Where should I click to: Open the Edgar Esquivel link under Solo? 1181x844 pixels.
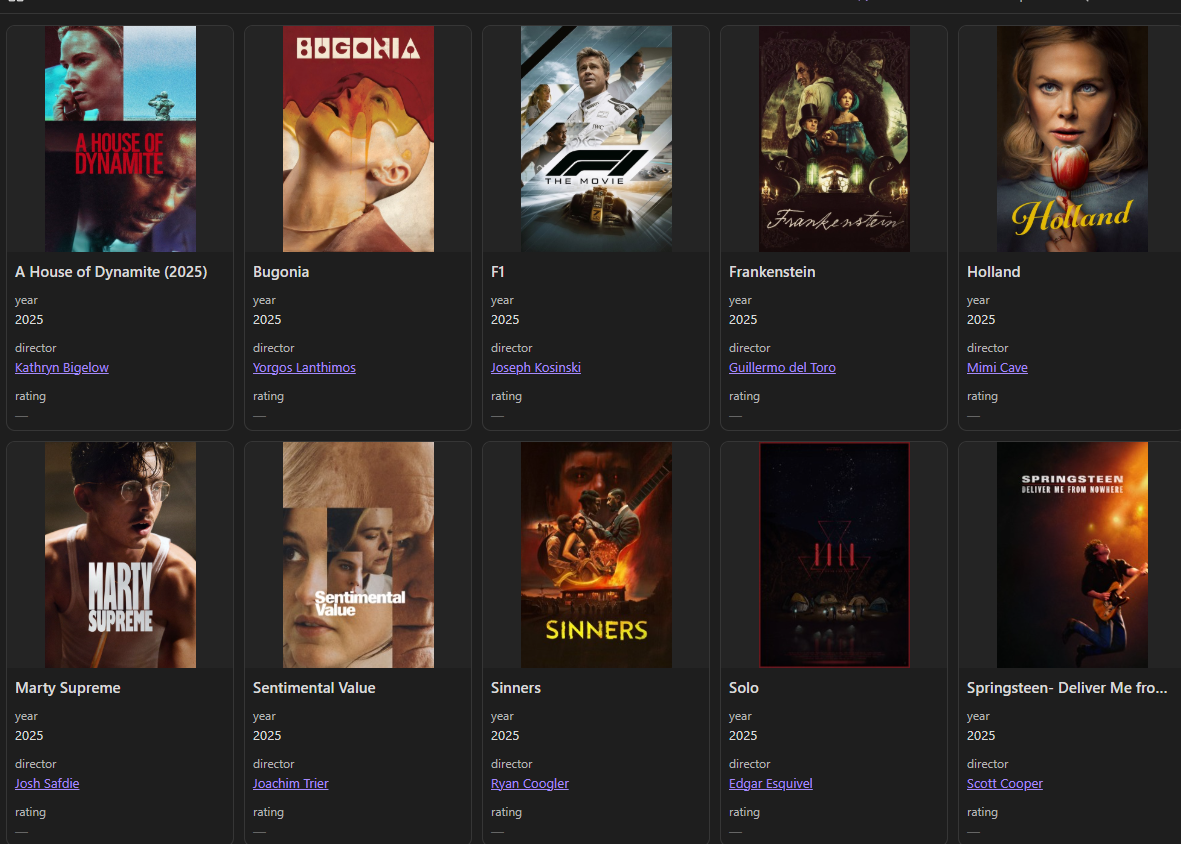pyautogui.click(x=770, y=783)
